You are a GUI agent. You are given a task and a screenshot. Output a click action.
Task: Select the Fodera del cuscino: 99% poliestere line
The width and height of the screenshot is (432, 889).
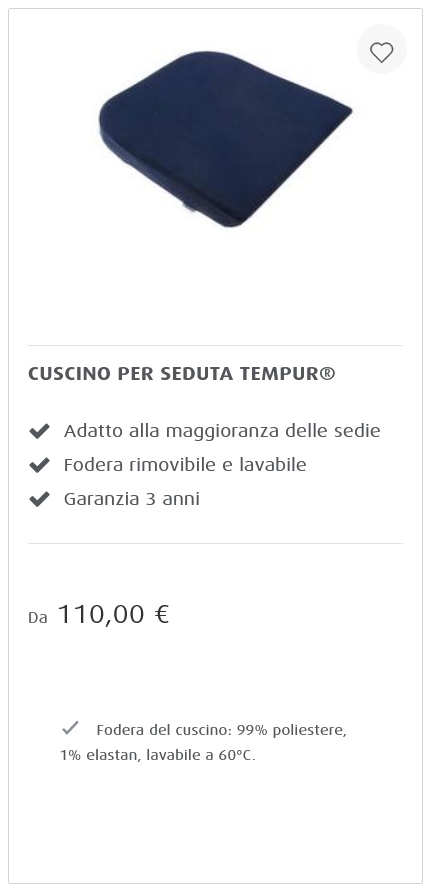(x=221, y=730)
